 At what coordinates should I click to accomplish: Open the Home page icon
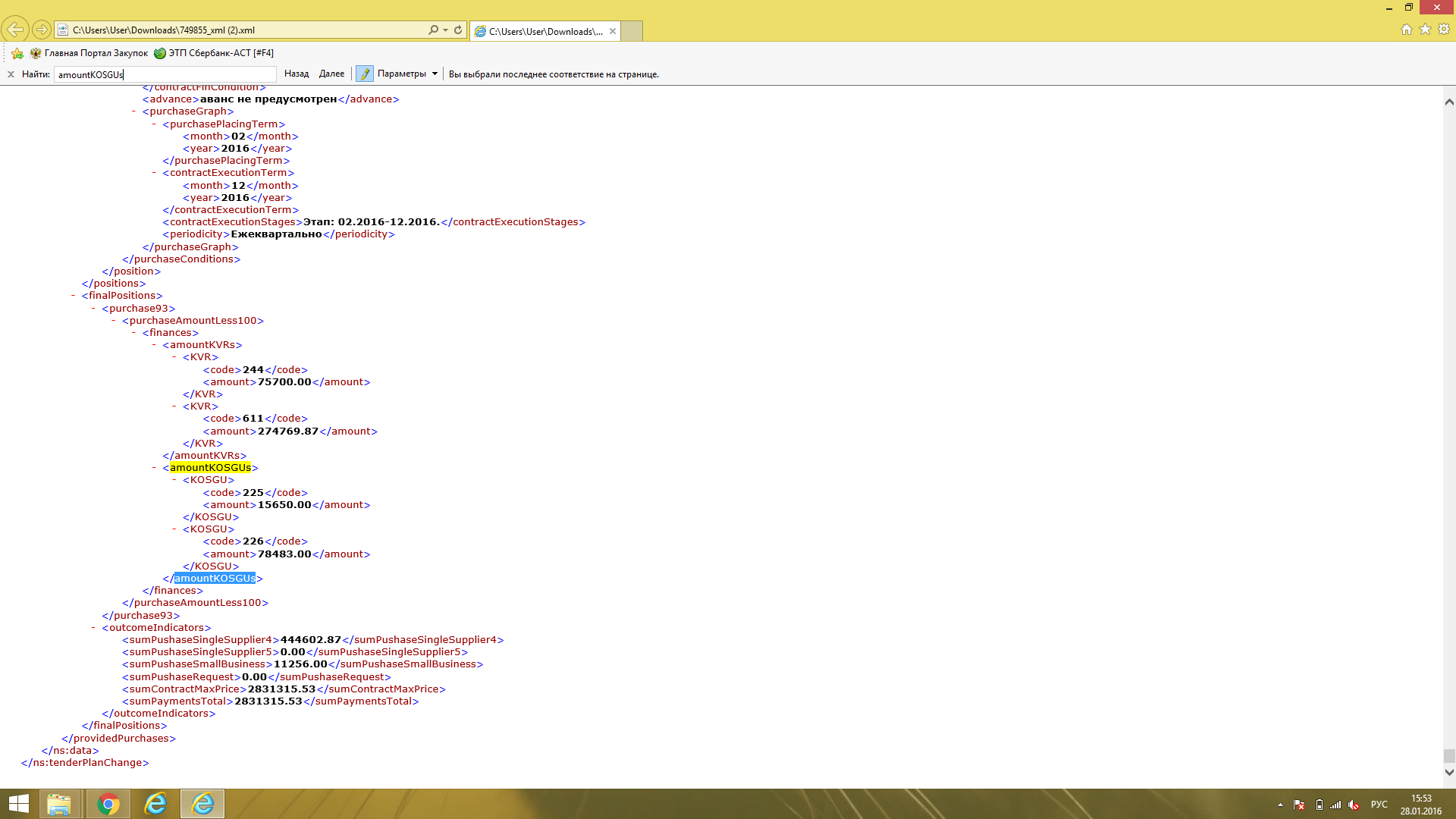[1406, 30]
